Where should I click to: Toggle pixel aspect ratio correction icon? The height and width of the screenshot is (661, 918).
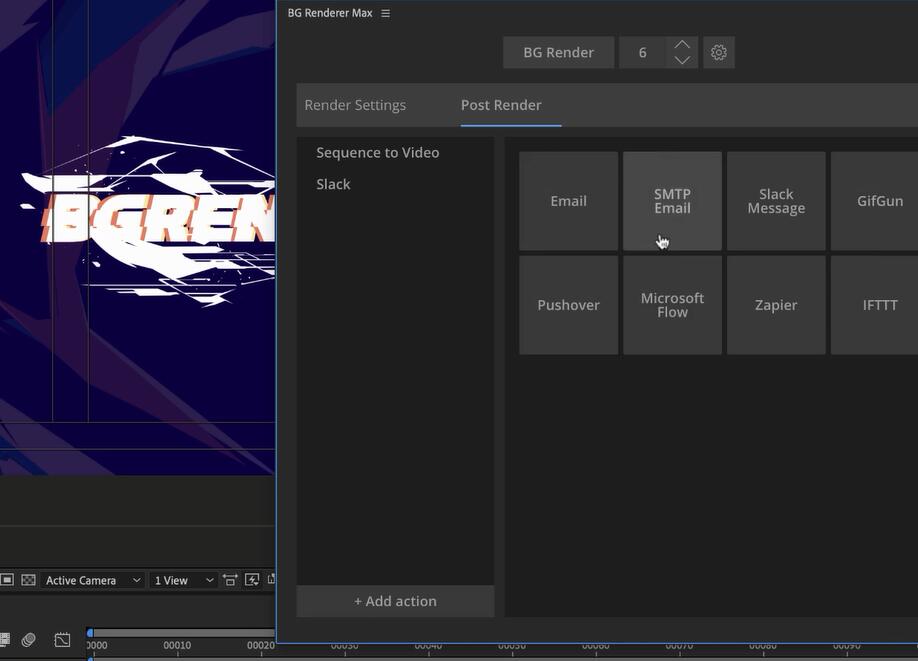click(x=231, y=580)
